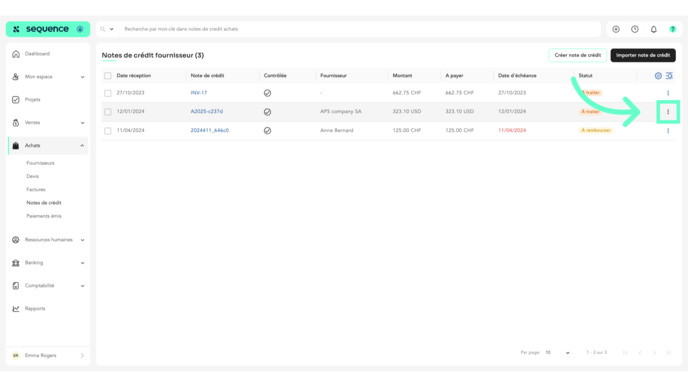This screenshot has width=688, height=387.
Task: Toggle the select-all header checkbox
Action: (x=108, y=76)
